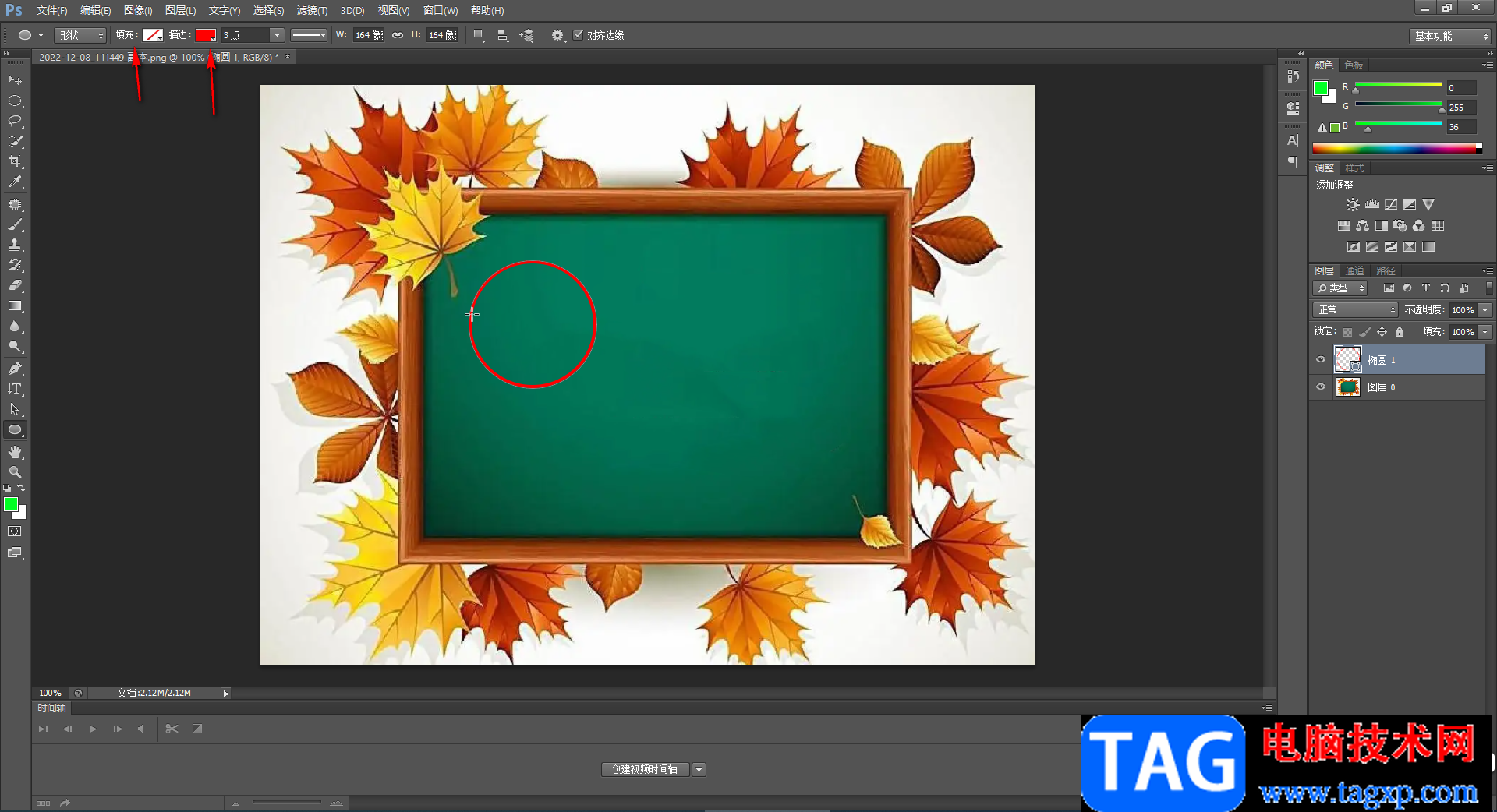The width and height of the screenshot is (1497, 812).
Task: Add a Levels adjustment layer
Action: coord(1372,205)
